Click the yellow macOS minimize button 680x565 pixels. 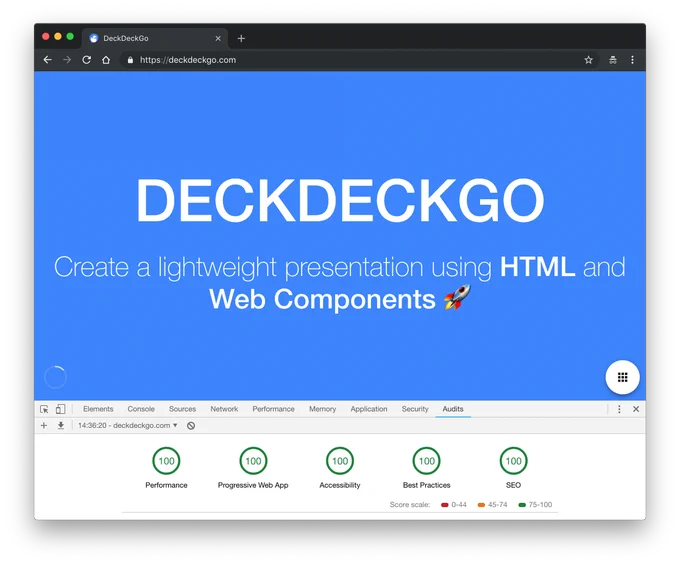[58, 36]
